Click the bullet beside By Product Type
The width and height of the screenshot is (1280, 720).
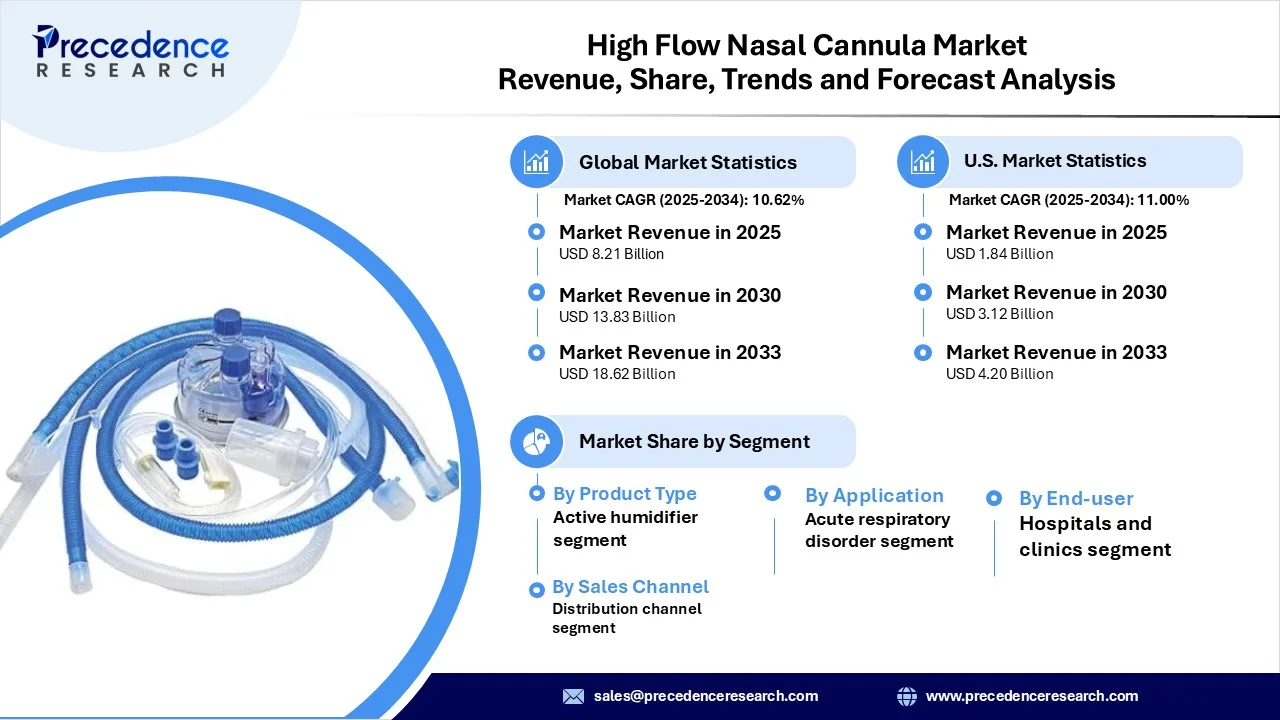point(537,493)
